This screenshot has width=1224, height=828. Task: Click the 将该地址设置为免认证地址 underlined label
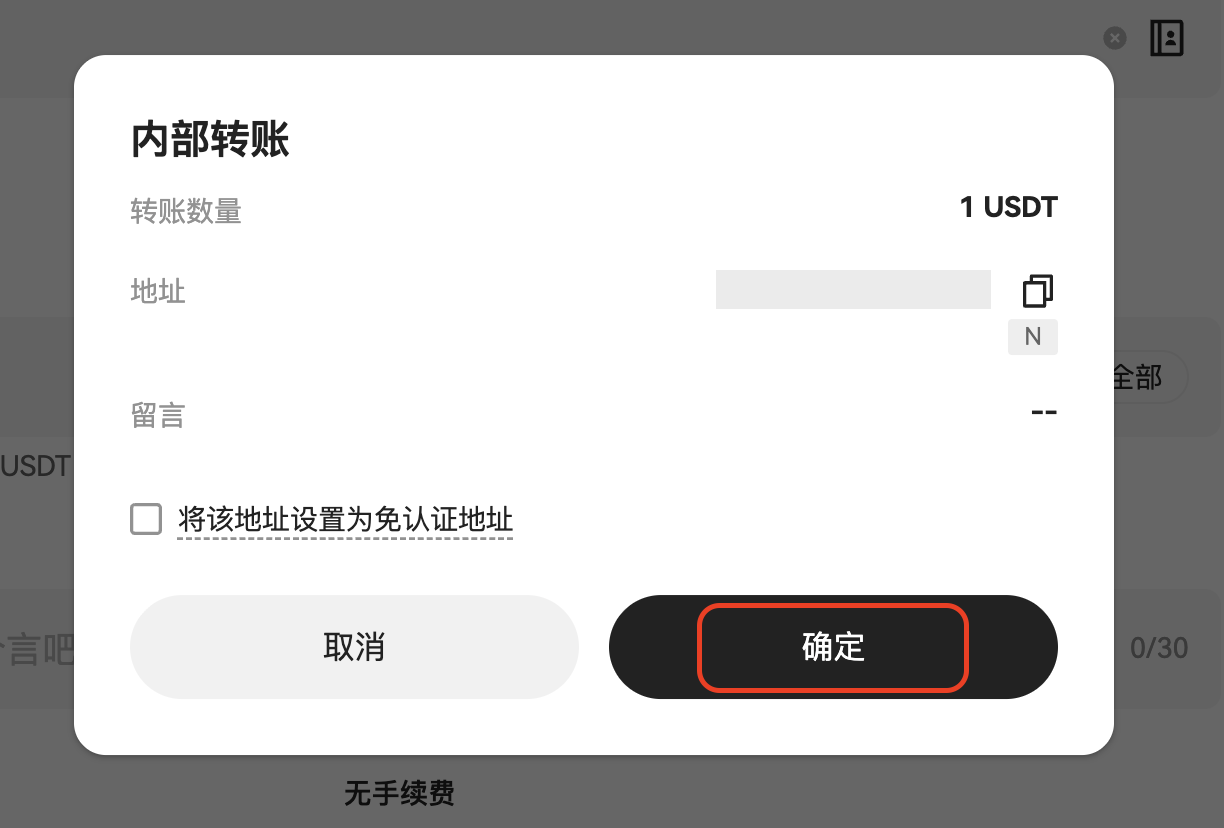click(345, 520)
